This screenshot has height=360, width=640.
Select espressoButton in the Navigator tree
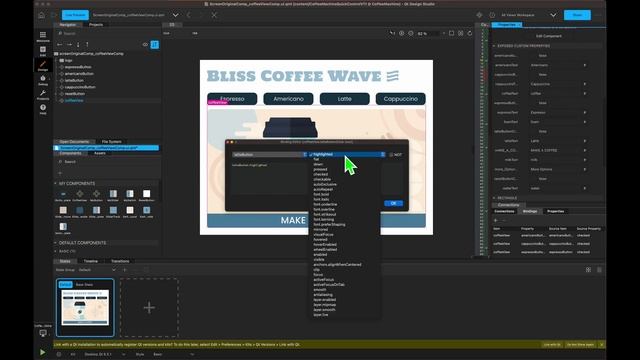78,67
